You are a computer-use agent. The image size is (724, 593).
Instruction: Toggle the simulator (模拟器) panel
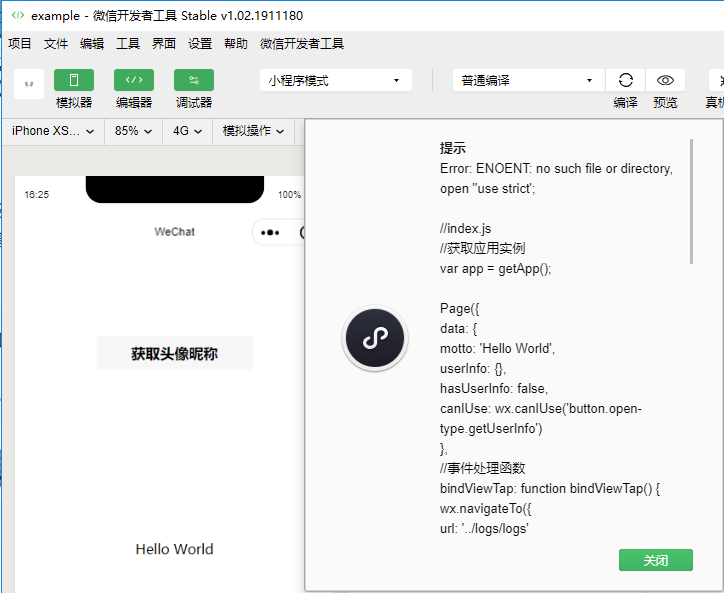pos(74,80)
